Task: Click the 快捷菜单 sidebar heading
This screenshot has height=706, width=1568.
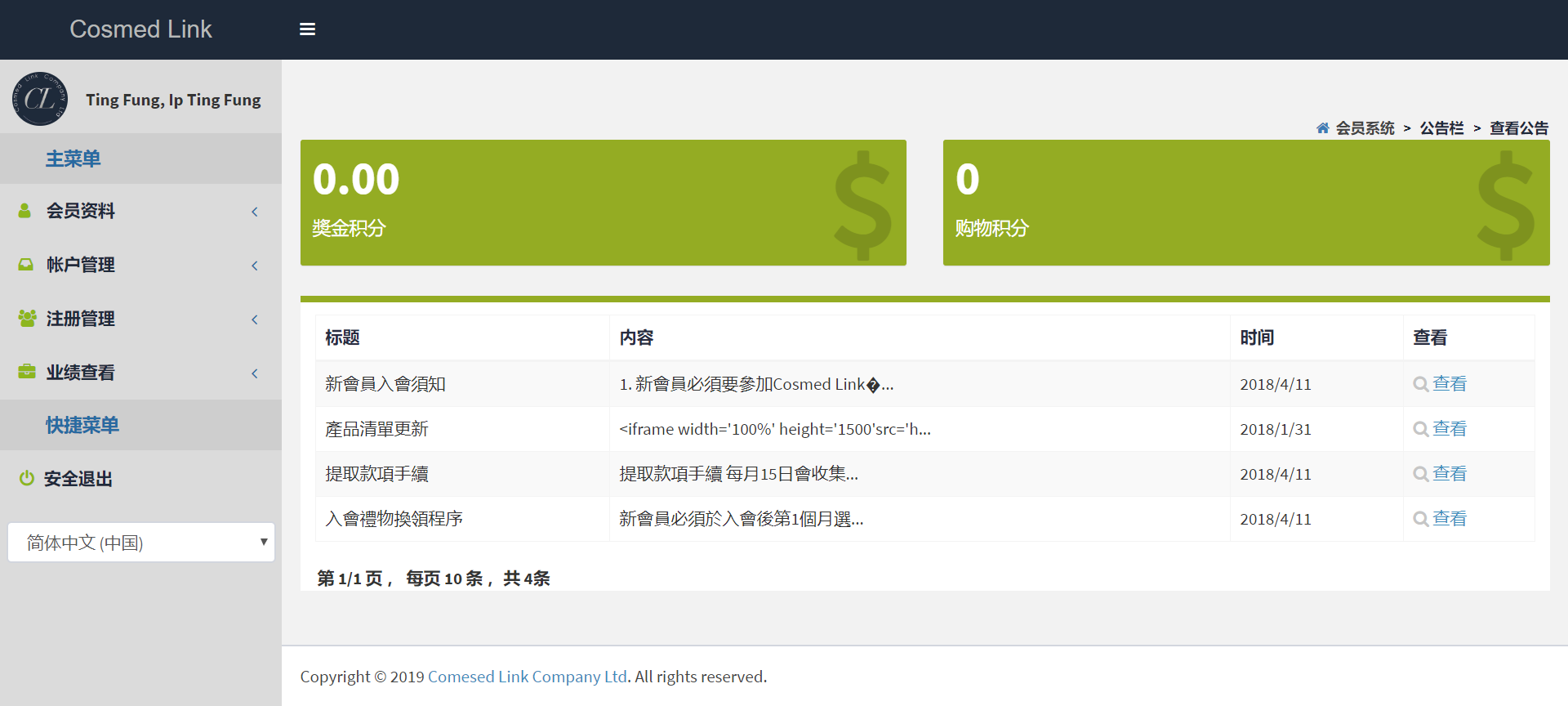Action: [x=82, y=425]
